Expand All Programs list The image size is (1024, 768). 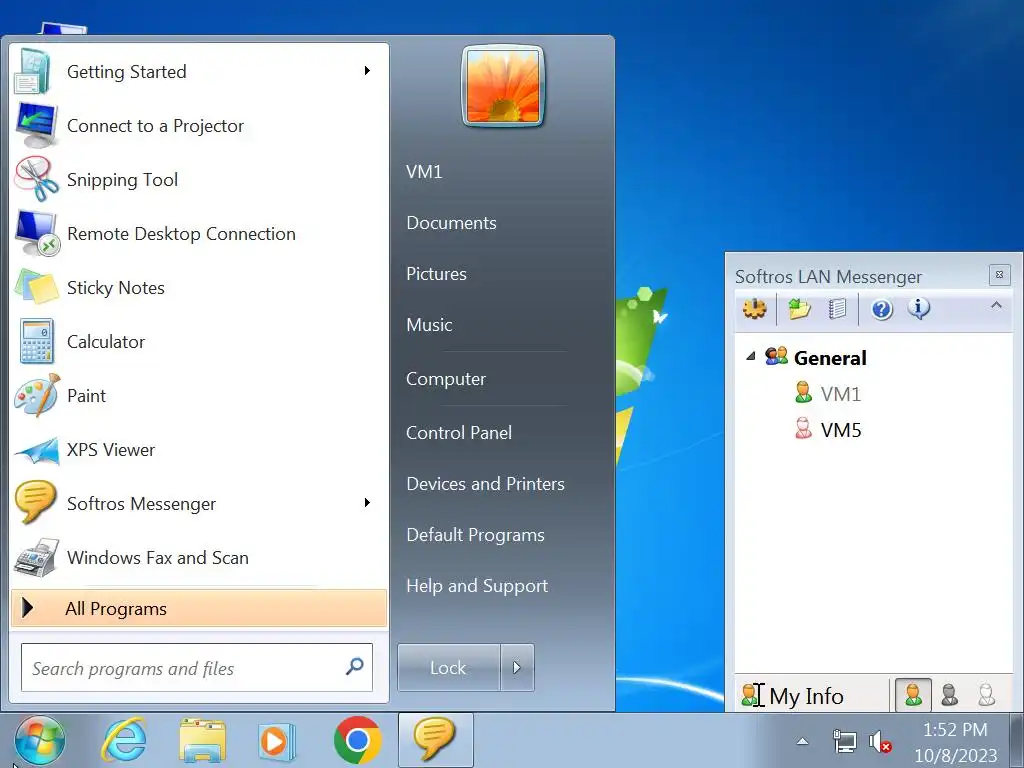click(x=199, y=608)
